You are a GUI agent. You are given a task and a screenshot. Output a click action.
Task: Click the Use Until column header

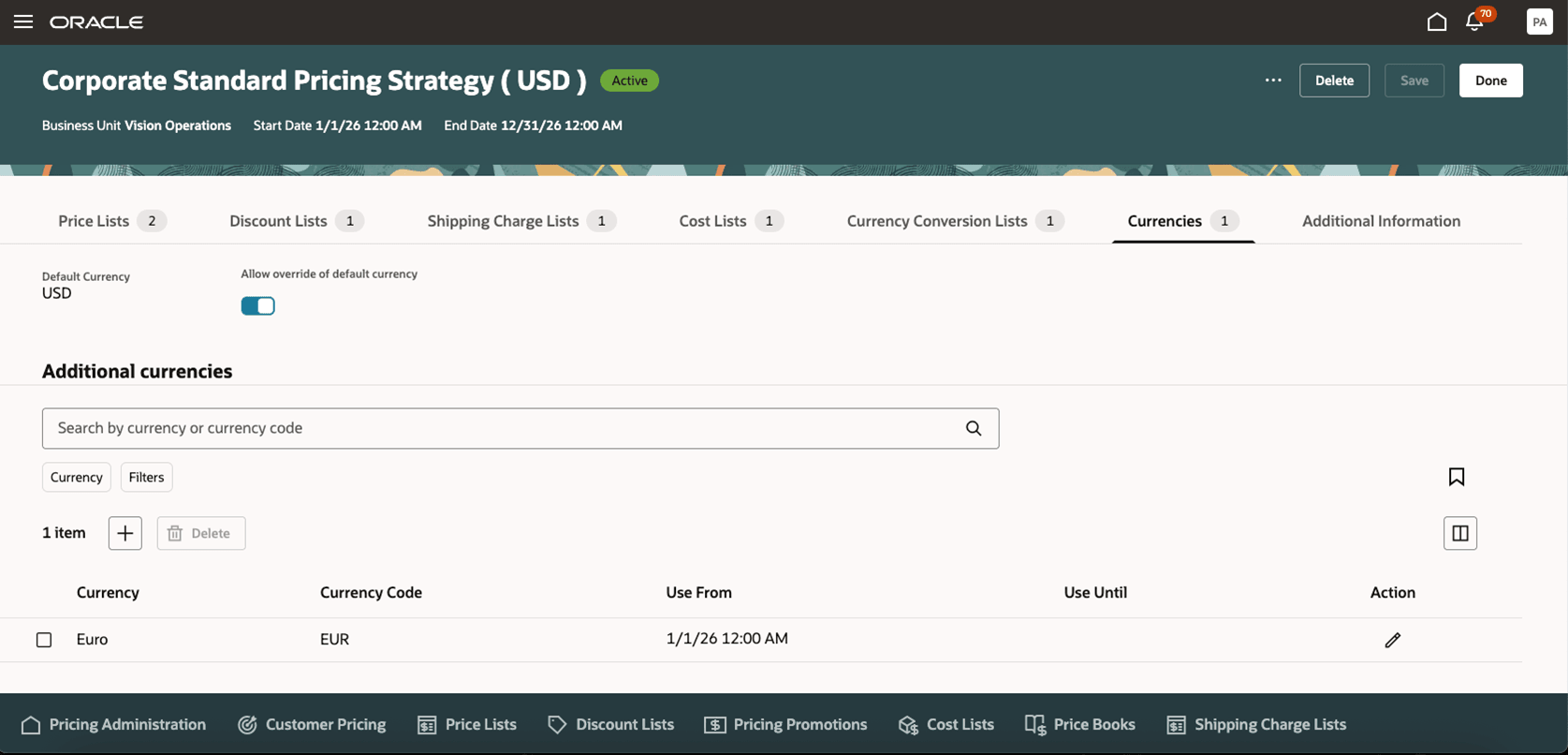point(1095,593)
